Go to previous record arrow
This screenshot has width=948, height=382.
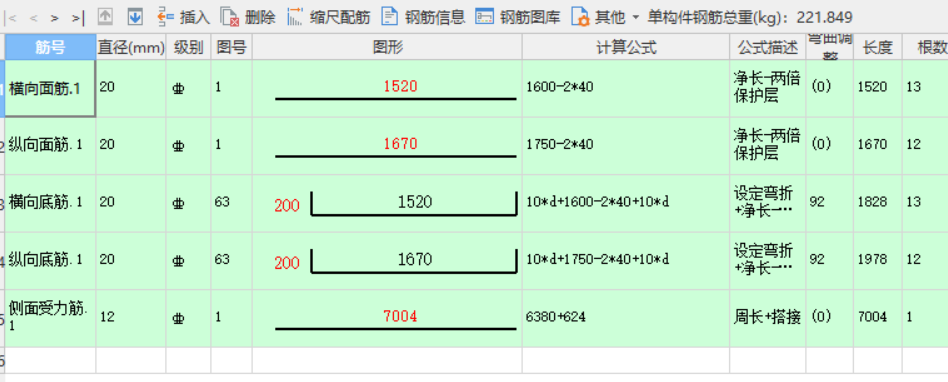34,18
